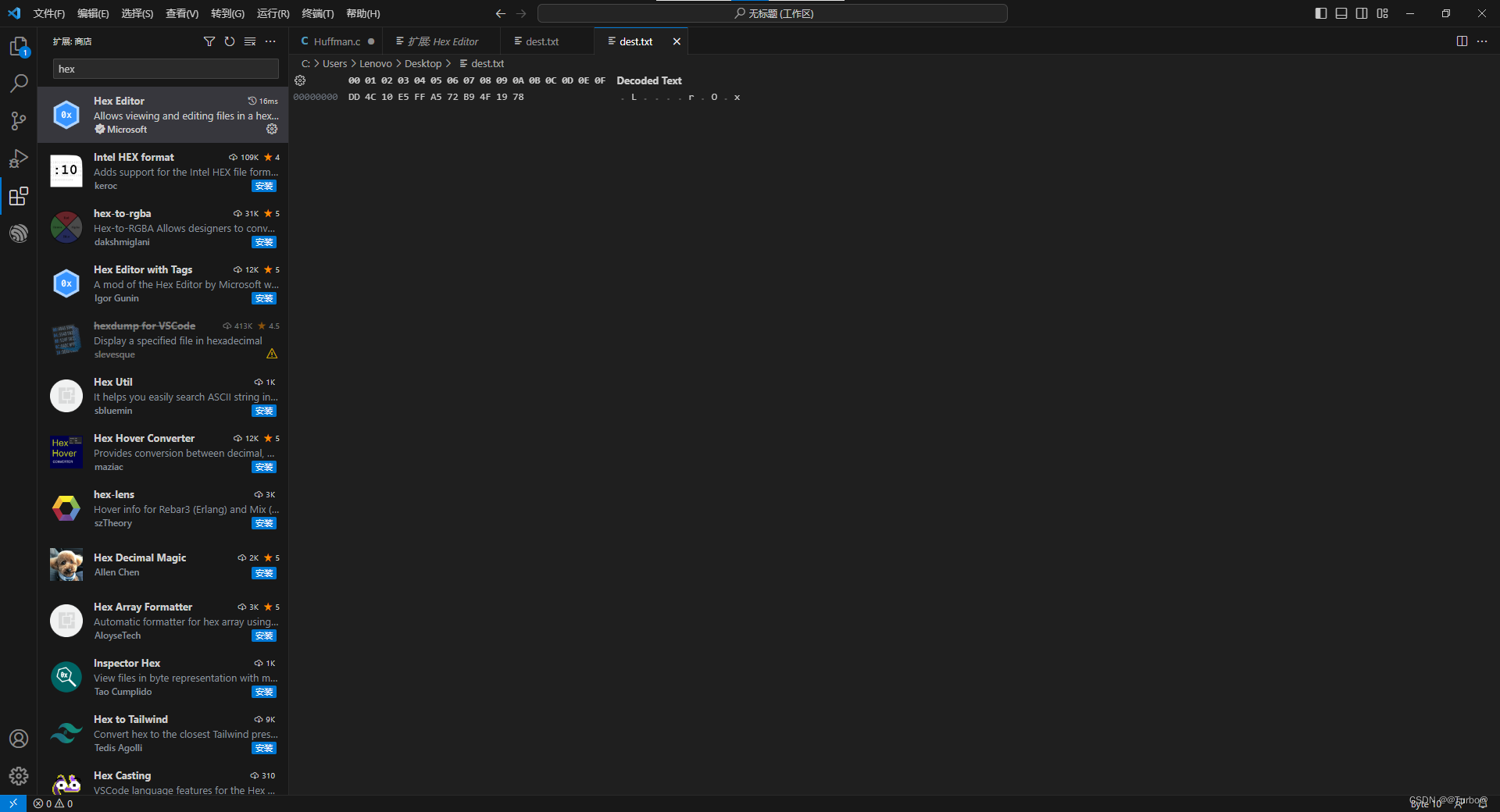
Task: Click the C: breadcrumb segment
Action: click(x=305, y=63)
